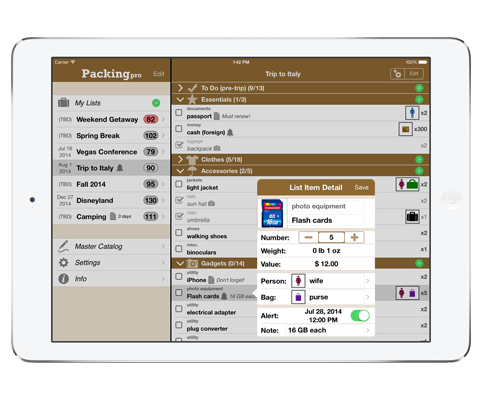Viewport: 480px width, 400px height.
Task: Decrease the Number with minus button
Action: tap(309, 237)
